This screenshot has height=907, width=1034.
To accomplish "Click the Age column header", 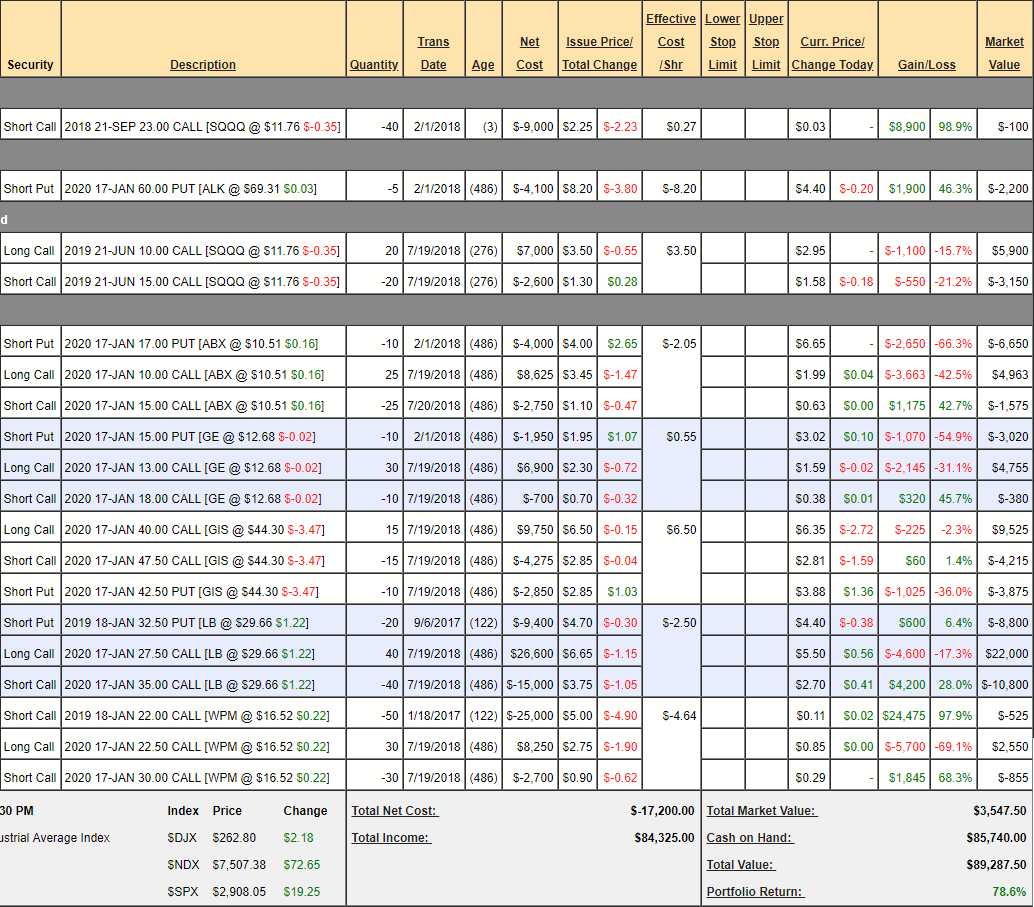I will [x=483, y=65].
